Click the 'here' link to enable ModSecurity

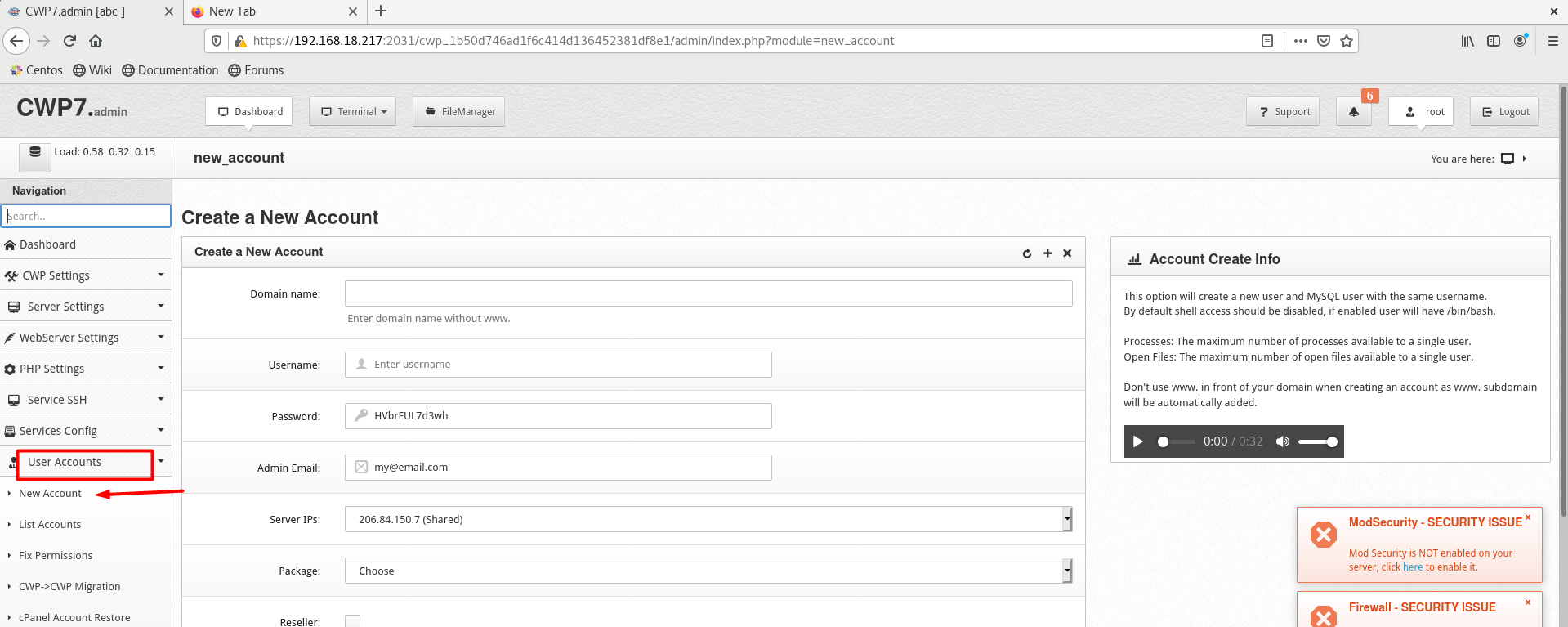coord(1413,567)
